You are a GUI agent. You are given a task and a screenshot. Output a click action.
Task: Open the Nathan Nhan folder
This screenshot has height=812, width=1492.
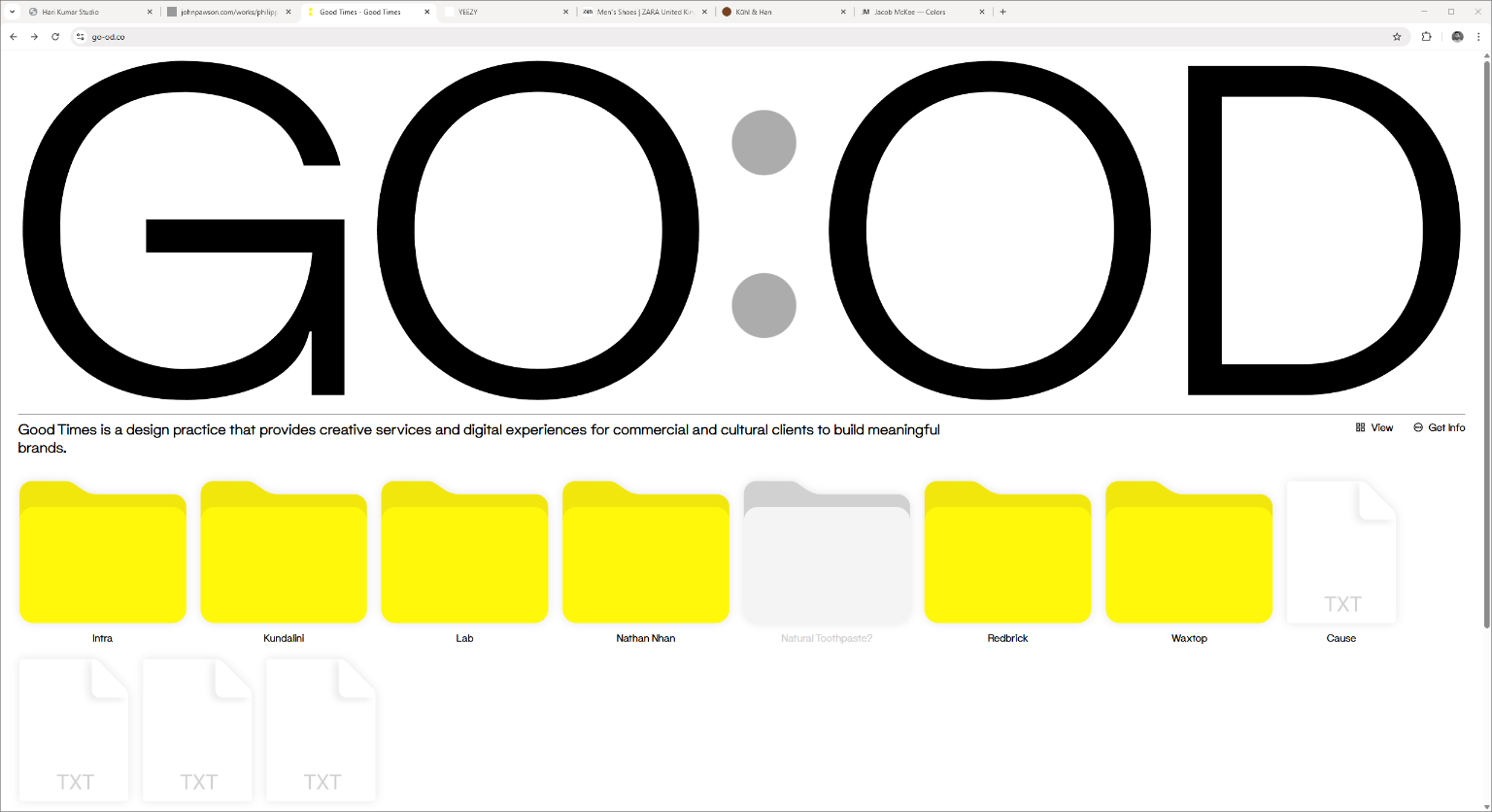[646, 554]
